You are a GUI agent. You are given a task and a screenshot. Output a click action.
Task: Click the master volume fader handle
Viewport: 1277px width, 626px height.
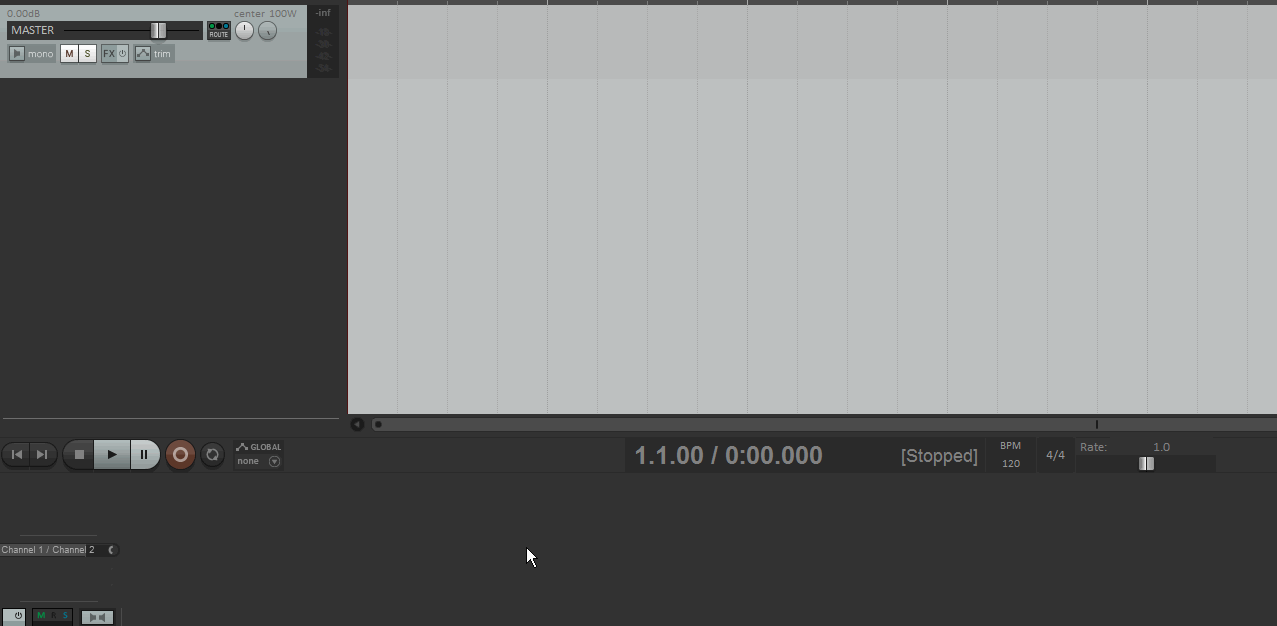tap(158, 30)
